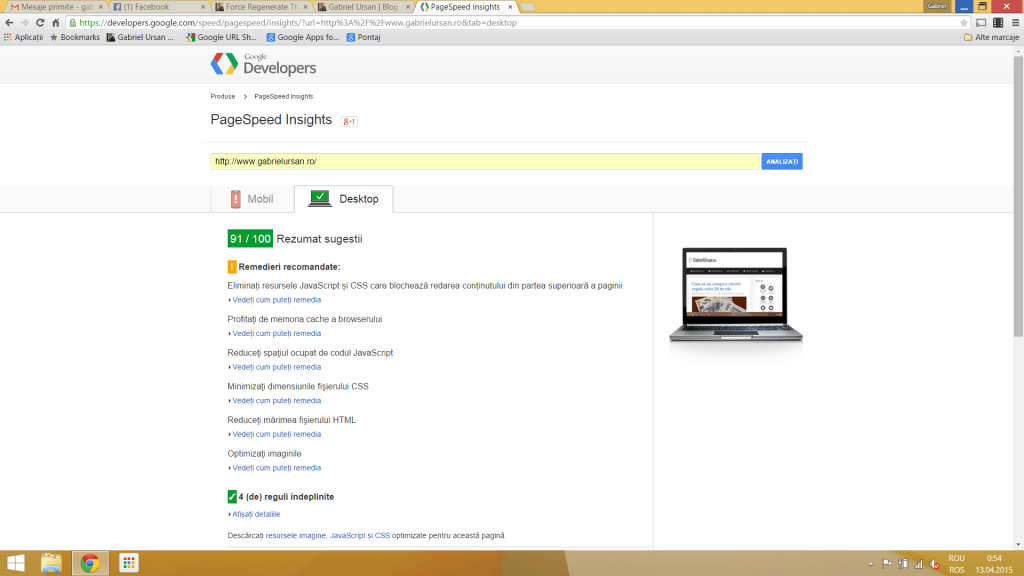Screen dimensions: 1024x576
Task: Open Alte marcaje bookmarks folder
Action: click(x=991, y=37)
